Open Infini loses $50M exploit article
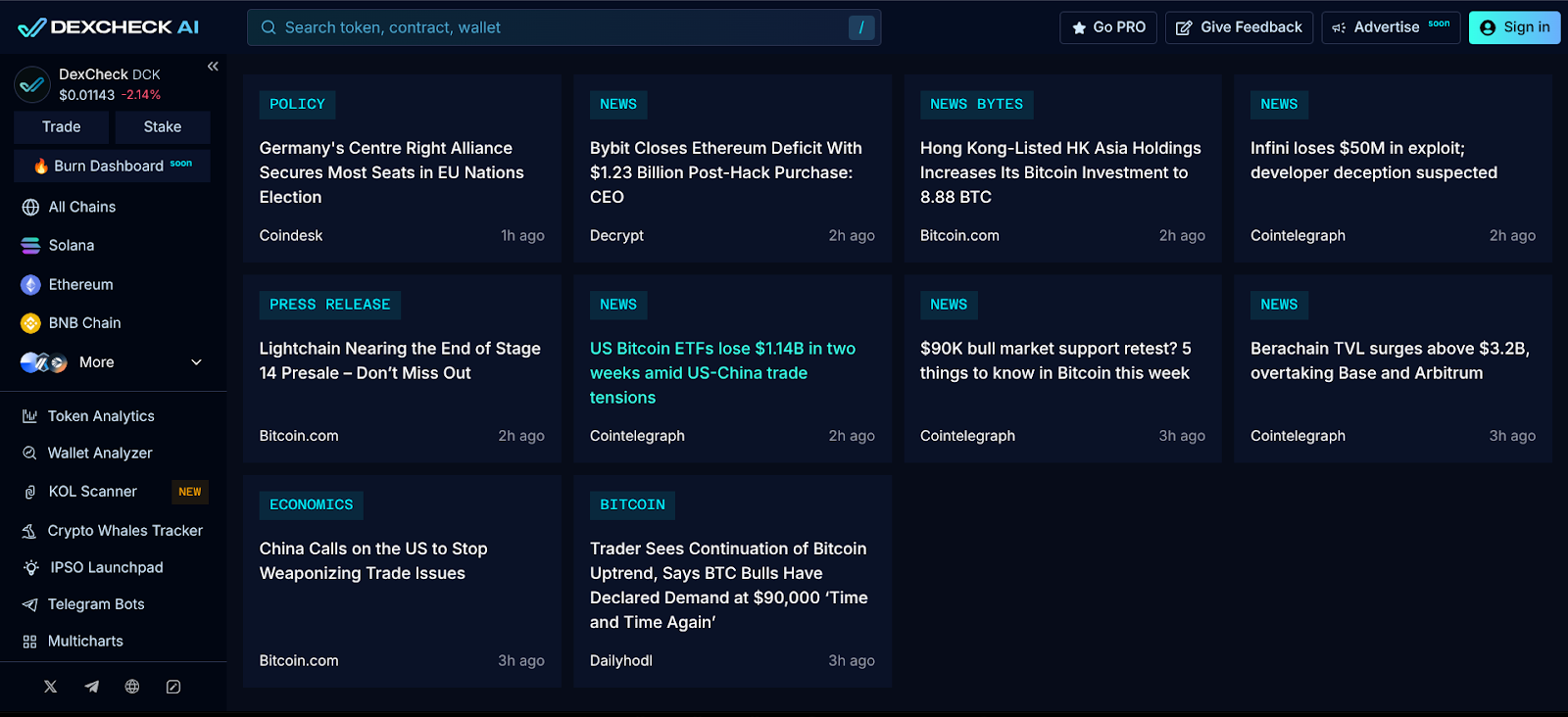This screenshot has width=1568, height=717. (1374, 161)
